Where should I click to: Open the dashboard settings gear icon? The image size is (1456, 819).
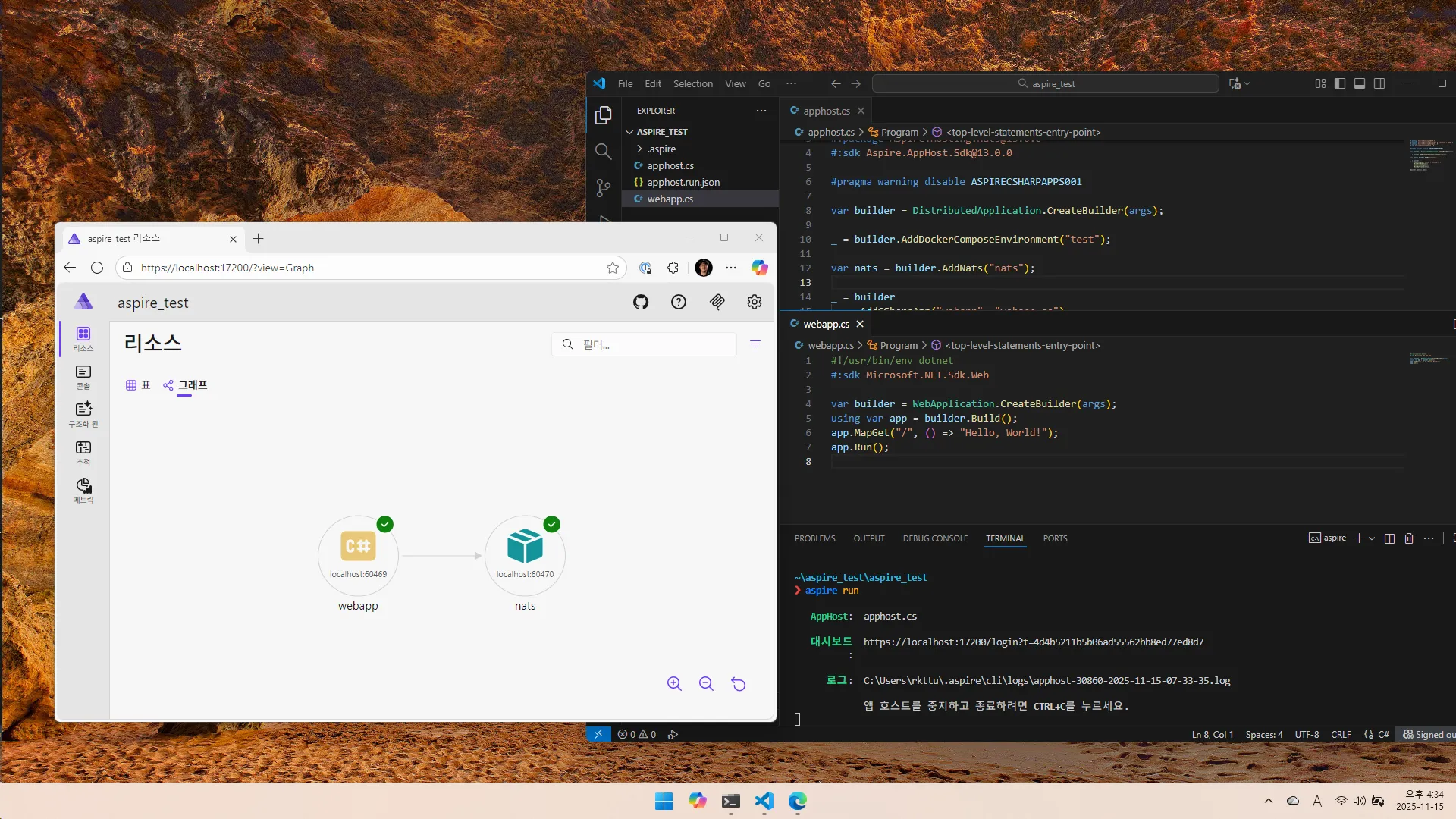click(754, 302)
